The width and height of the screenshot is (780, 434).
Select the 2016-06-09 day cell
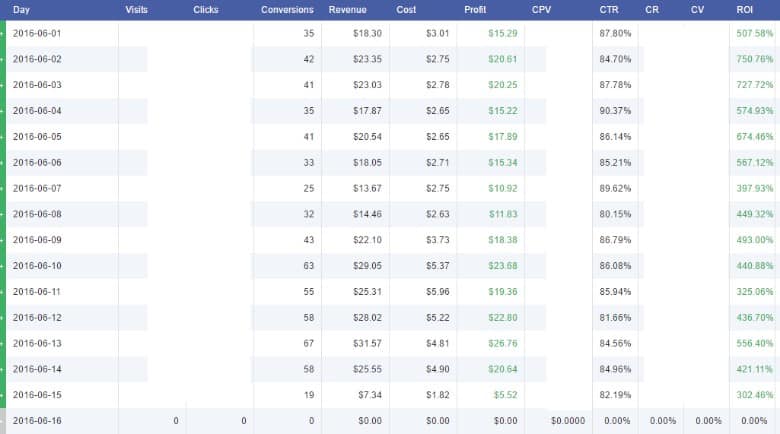tap(37, 240)
